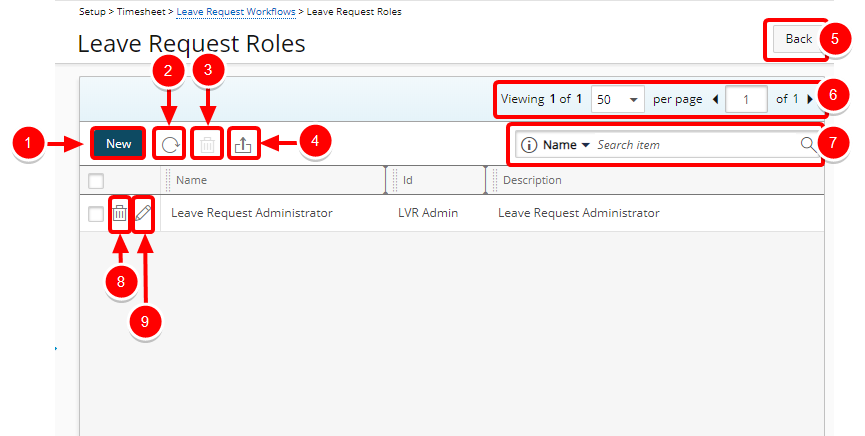Image resolution: width=865 pixels, height=436 pixels.
Task: Sort by the Name column header
Action: 192,180
